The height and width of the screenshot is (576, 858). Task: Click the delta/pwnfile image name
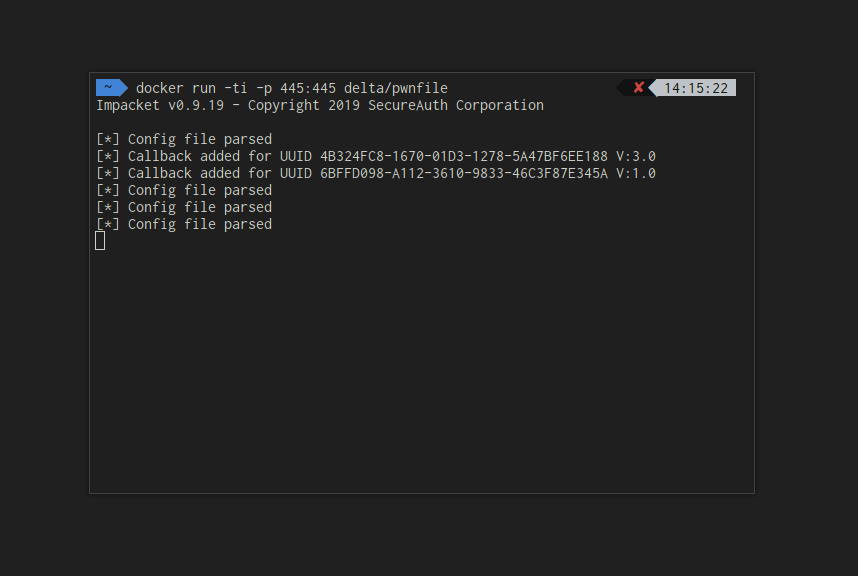[x=396, y=88]
